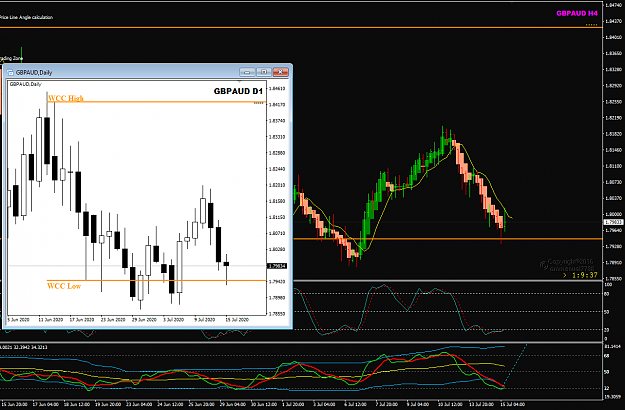Image resolution: width=625 pixels, height=410 pixels.
Task: Click the 20 level label in the stochastic pane
Action: pyautogui.click(x=607, y=330)
